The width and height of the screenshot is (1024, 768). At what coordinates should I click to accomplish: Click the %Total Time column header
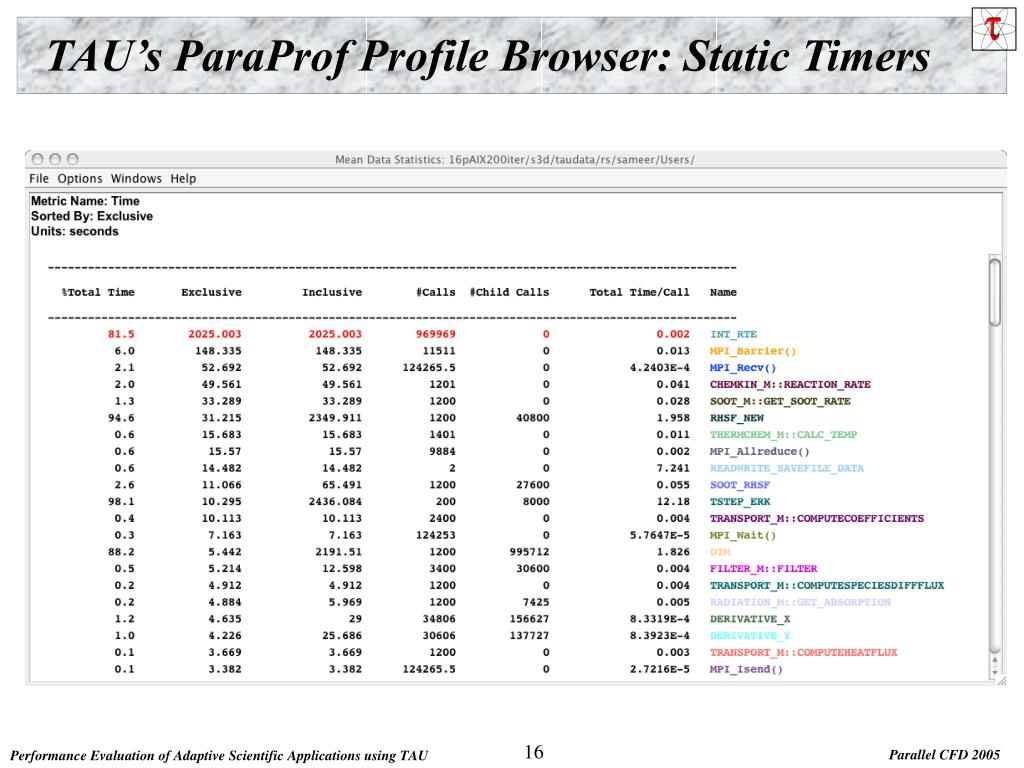point(98,293)
